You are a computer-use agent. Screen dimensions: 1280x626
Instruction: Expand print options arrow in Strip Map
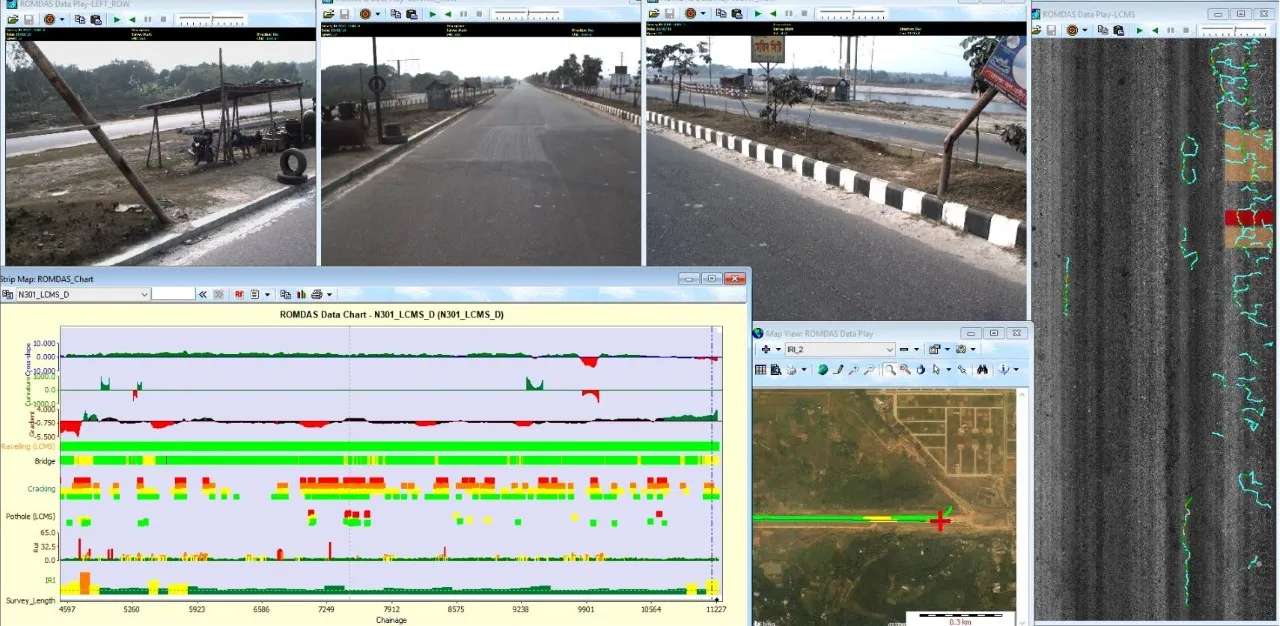[329, 295]
